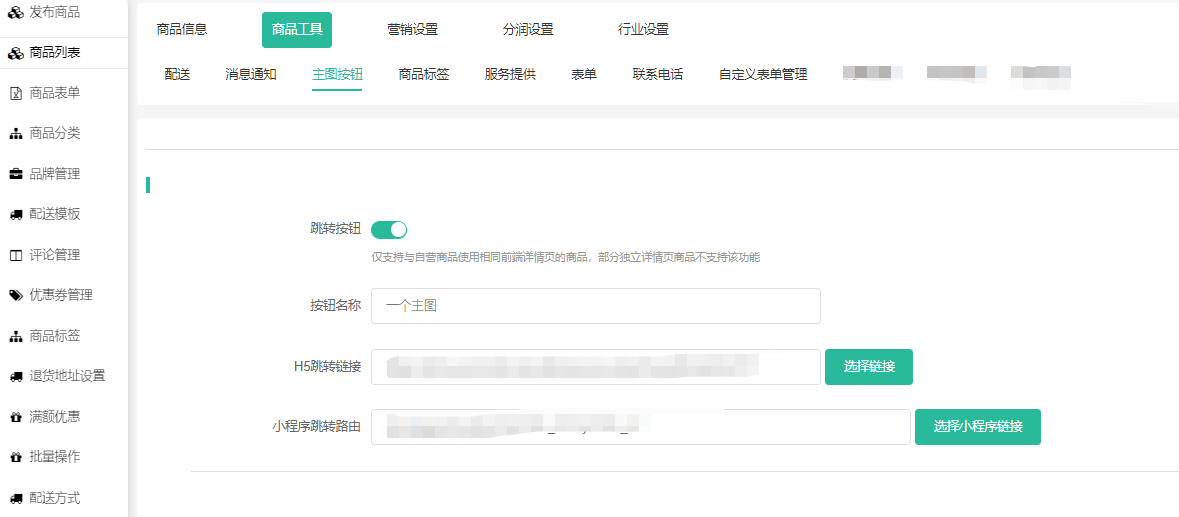Image resolution: width=1179 pixels, height=517 pixels.
Task: Click the 发布商品 sidebar icon
Action: click(15, 12)
